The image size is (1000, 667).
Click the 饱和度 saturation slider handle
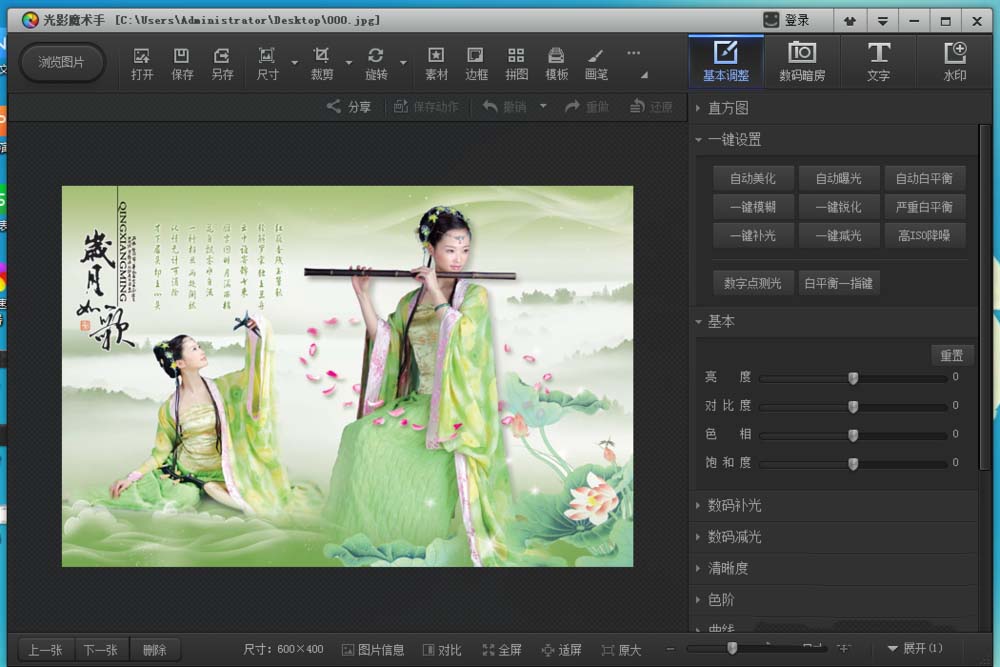click(853, 464)
